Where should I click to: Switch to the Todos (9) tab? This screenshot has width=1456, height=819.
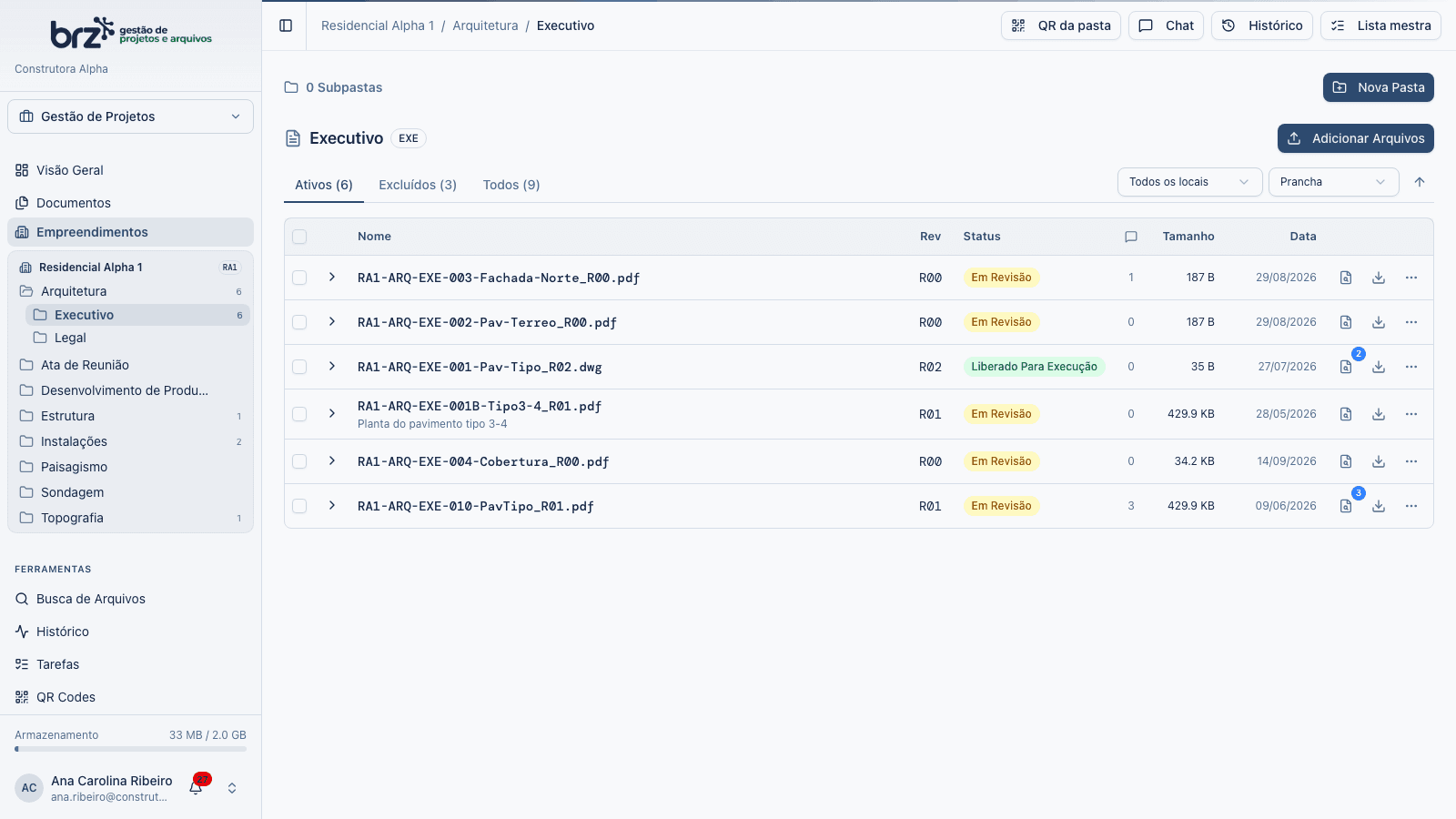(x=511, y=185)
